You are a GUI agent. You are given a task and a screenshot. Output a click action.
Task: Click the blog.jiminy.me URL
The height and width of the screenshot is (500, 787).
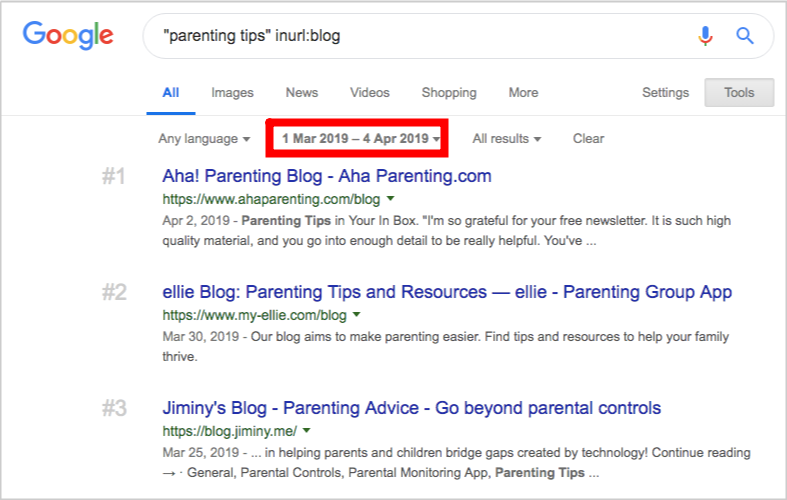point(229,431)
